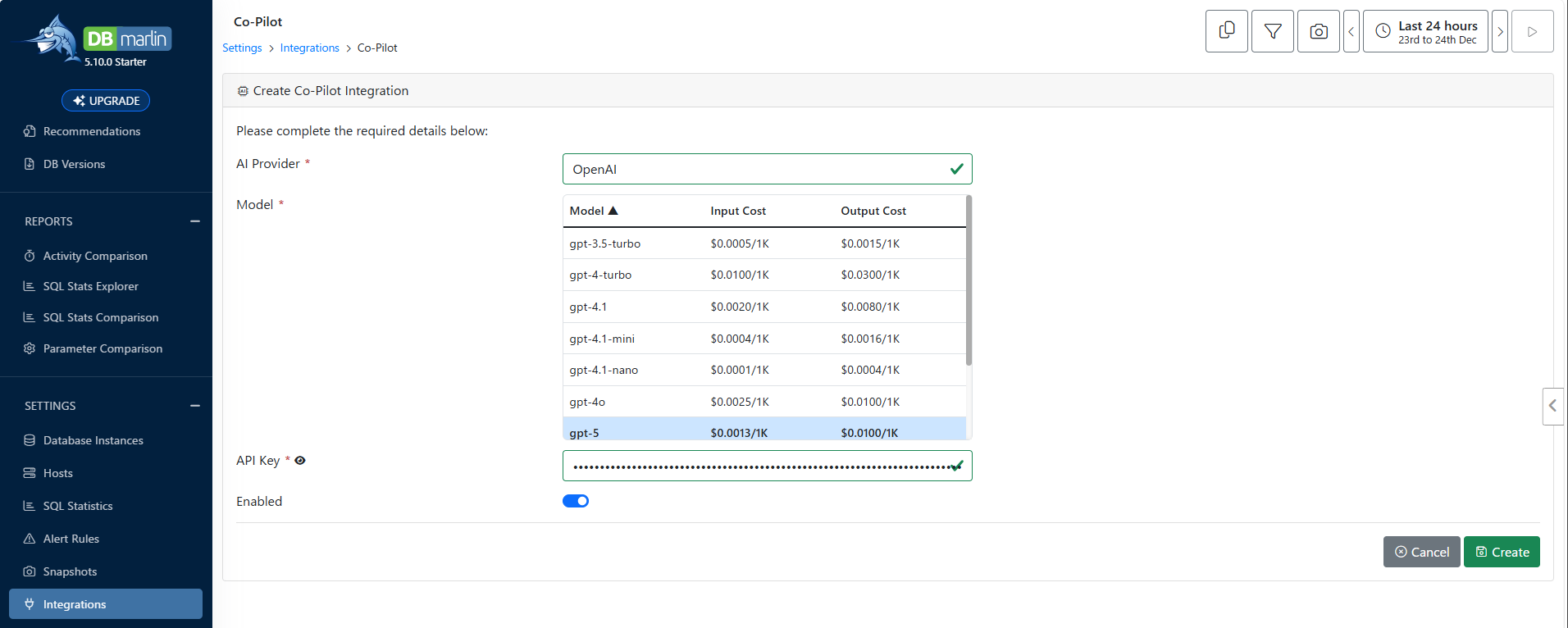Image resolution: width=1568 pixels, height=628 pixels.
Task: Click the $0.0005/1K input cost cell
Action: click(x=740, y=243)
